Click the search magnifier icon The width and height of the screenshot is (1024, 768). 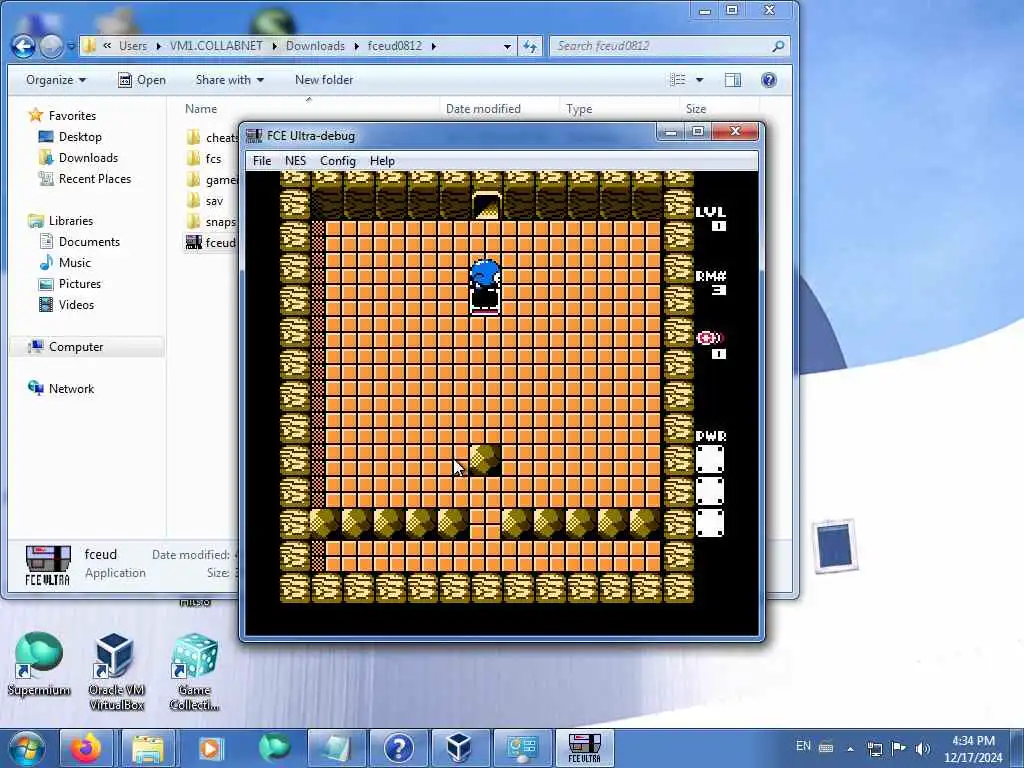click(x=778, y=46)
